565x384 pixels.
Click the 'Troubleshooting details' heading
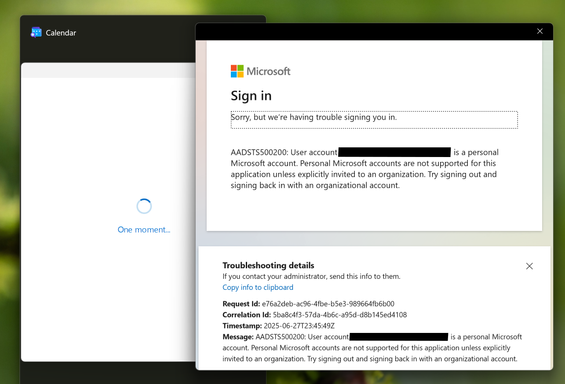[268, 265]
